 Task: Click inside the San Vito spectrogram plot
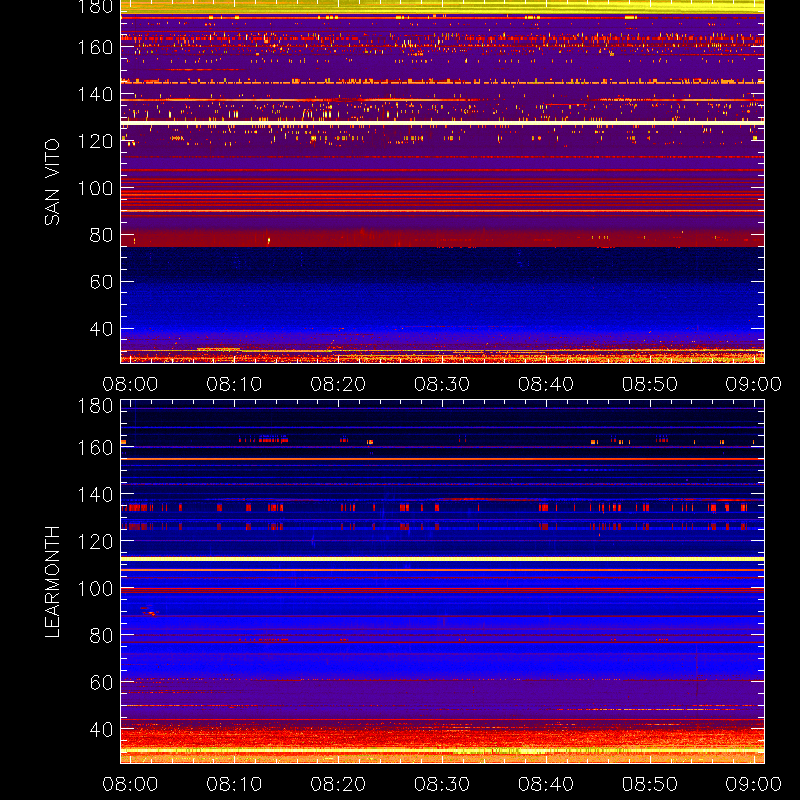pos(442,182)
